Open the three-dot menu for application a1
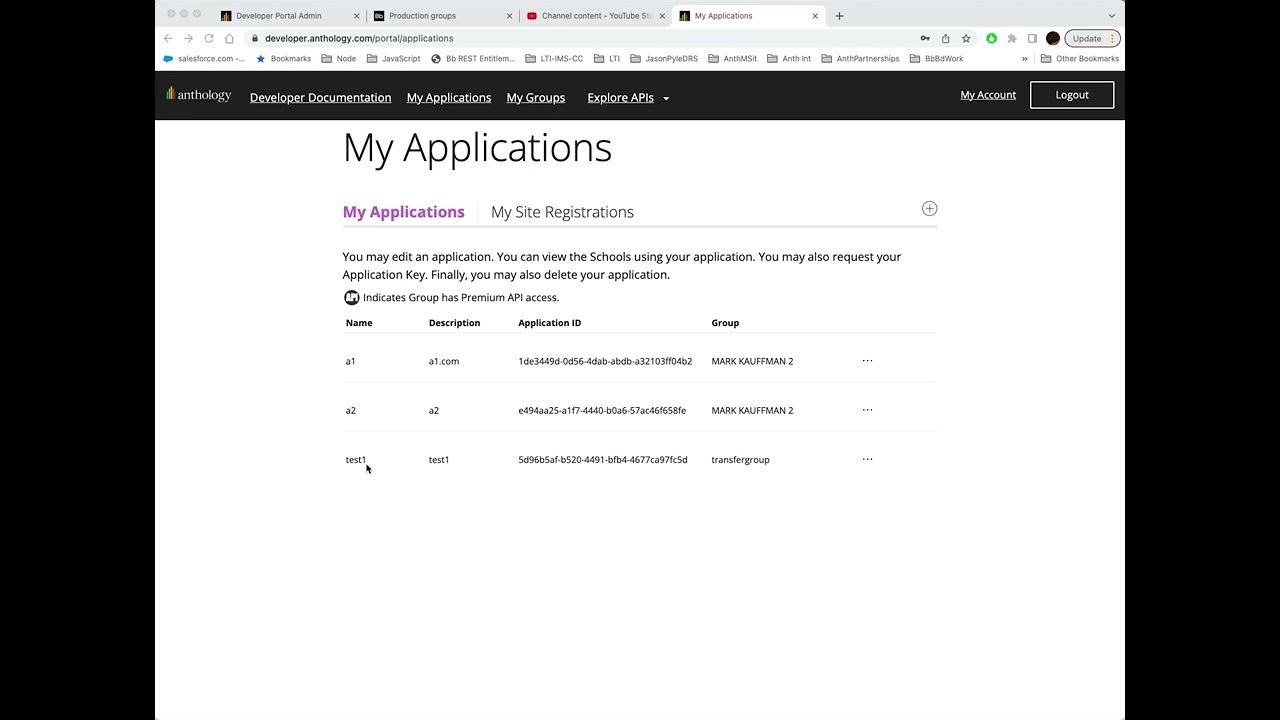Viewport: 1280px width, 720px height. click(867, 361)
